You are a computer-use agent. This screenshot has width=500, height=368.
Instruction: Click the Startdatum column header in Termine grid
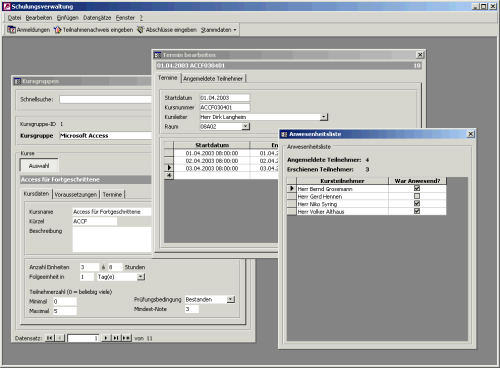212,145
